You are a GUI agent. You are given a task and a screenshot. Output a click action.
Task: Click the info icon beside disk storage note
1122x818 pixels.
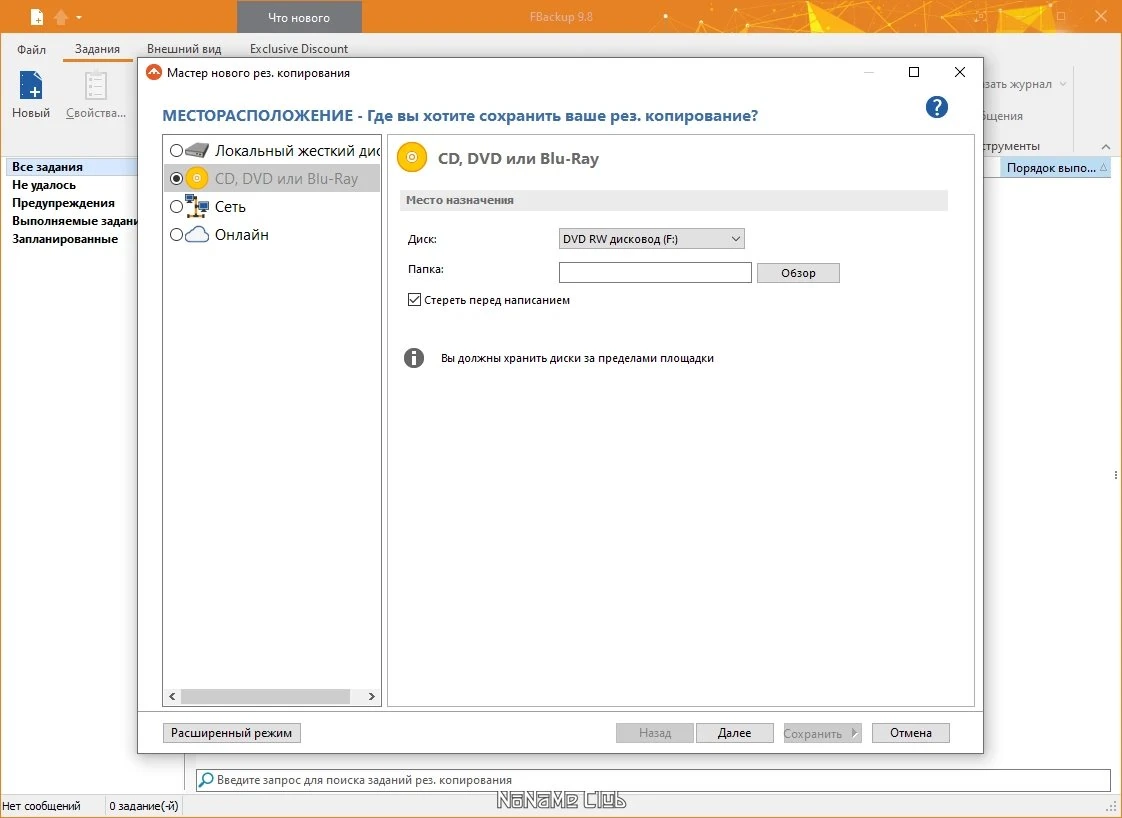(414, 358)
